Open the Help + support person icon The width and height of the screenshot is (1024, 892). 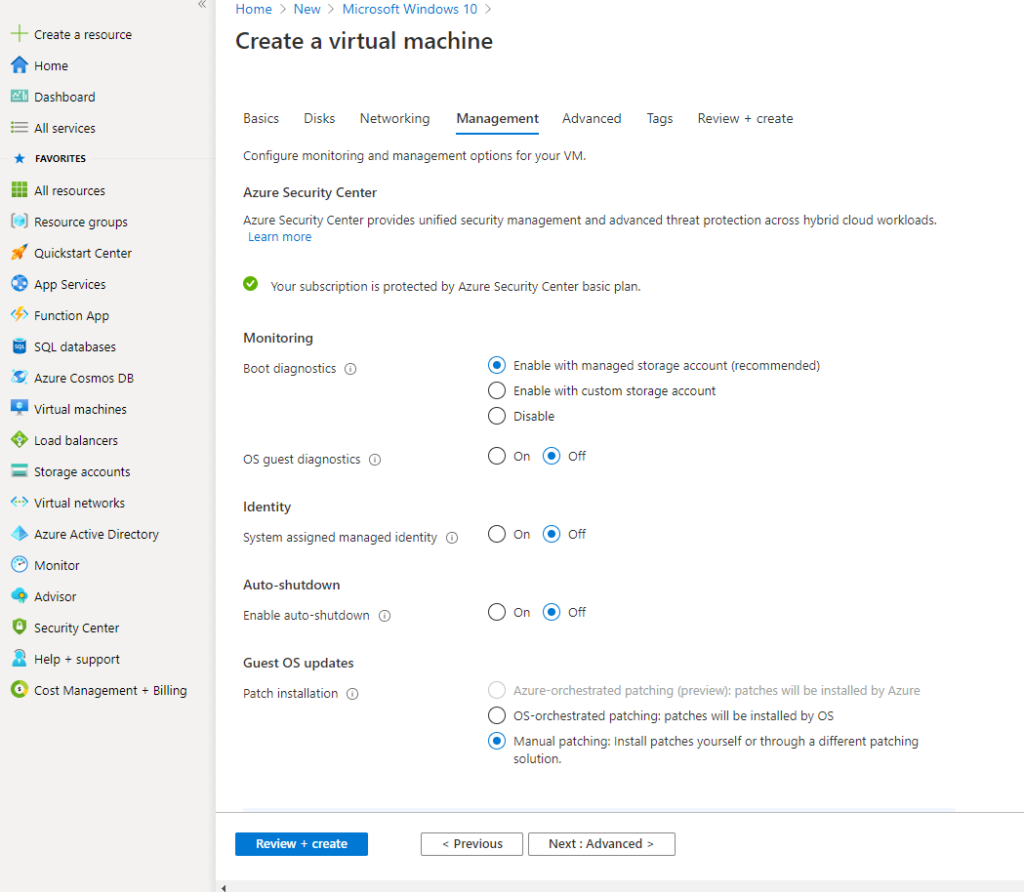[20, 658]
